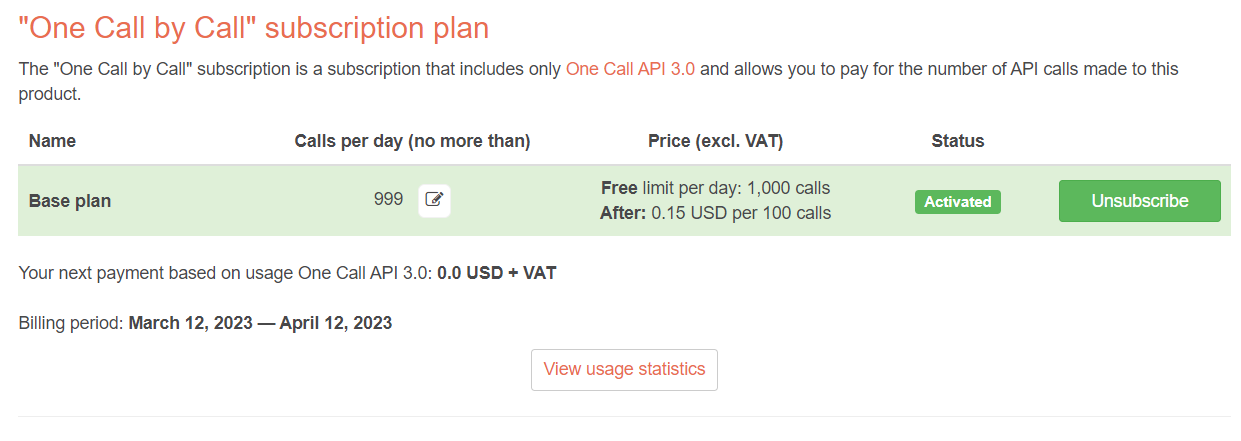Click the Billing period label
The image size is (1241, 441).
(71, 323)
